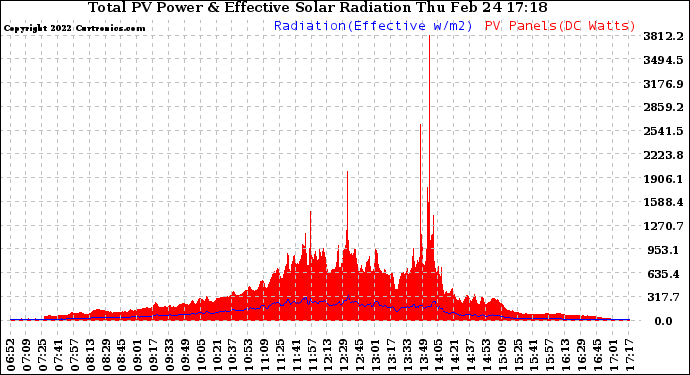Viewport: 690px width, 375px height.
Task: Click the 15:57 time axis label
Action: [x=550, y=355]
